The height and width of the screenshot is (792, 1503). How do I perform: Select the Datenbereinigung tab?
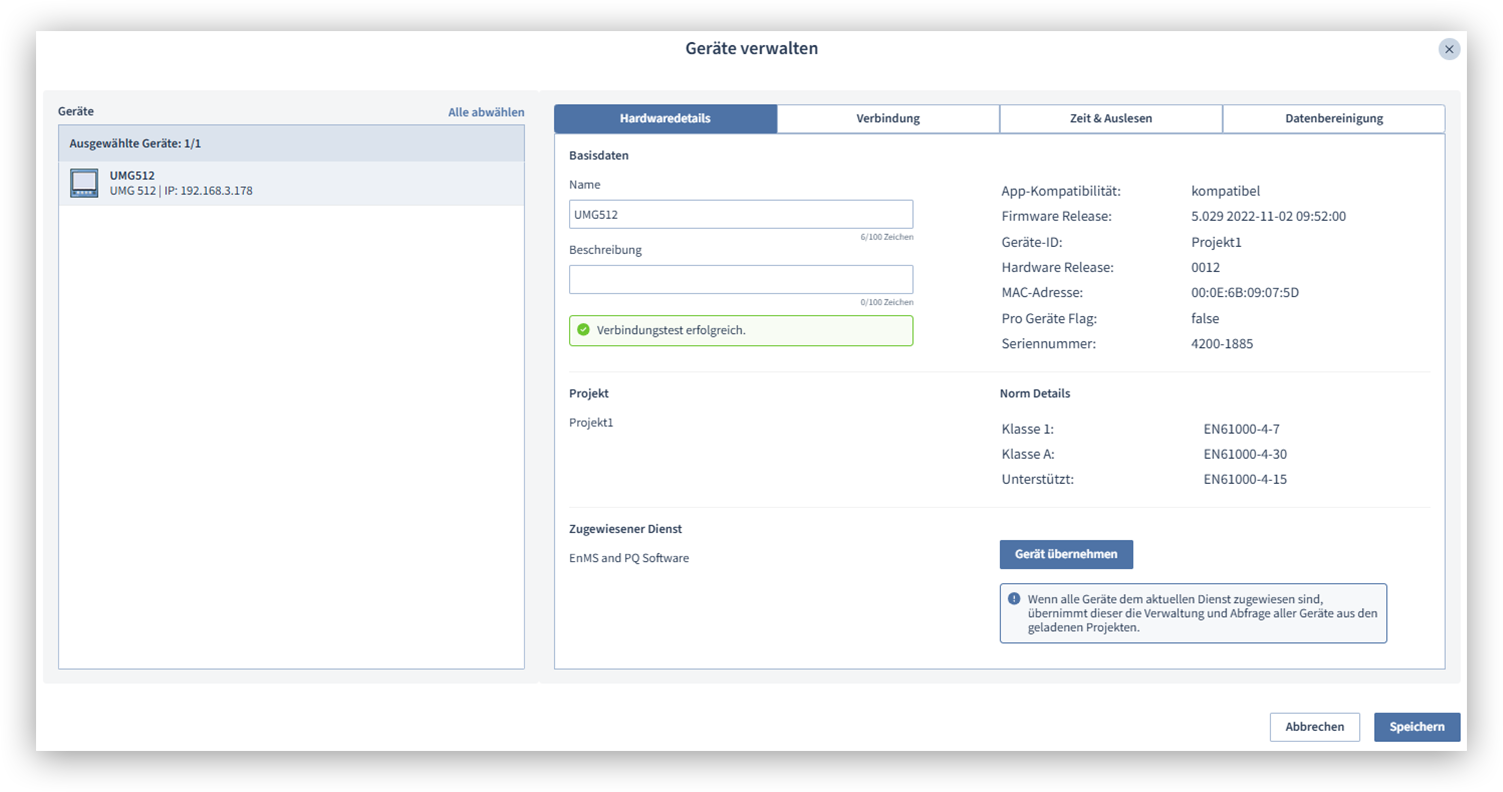coord(1333,118)
